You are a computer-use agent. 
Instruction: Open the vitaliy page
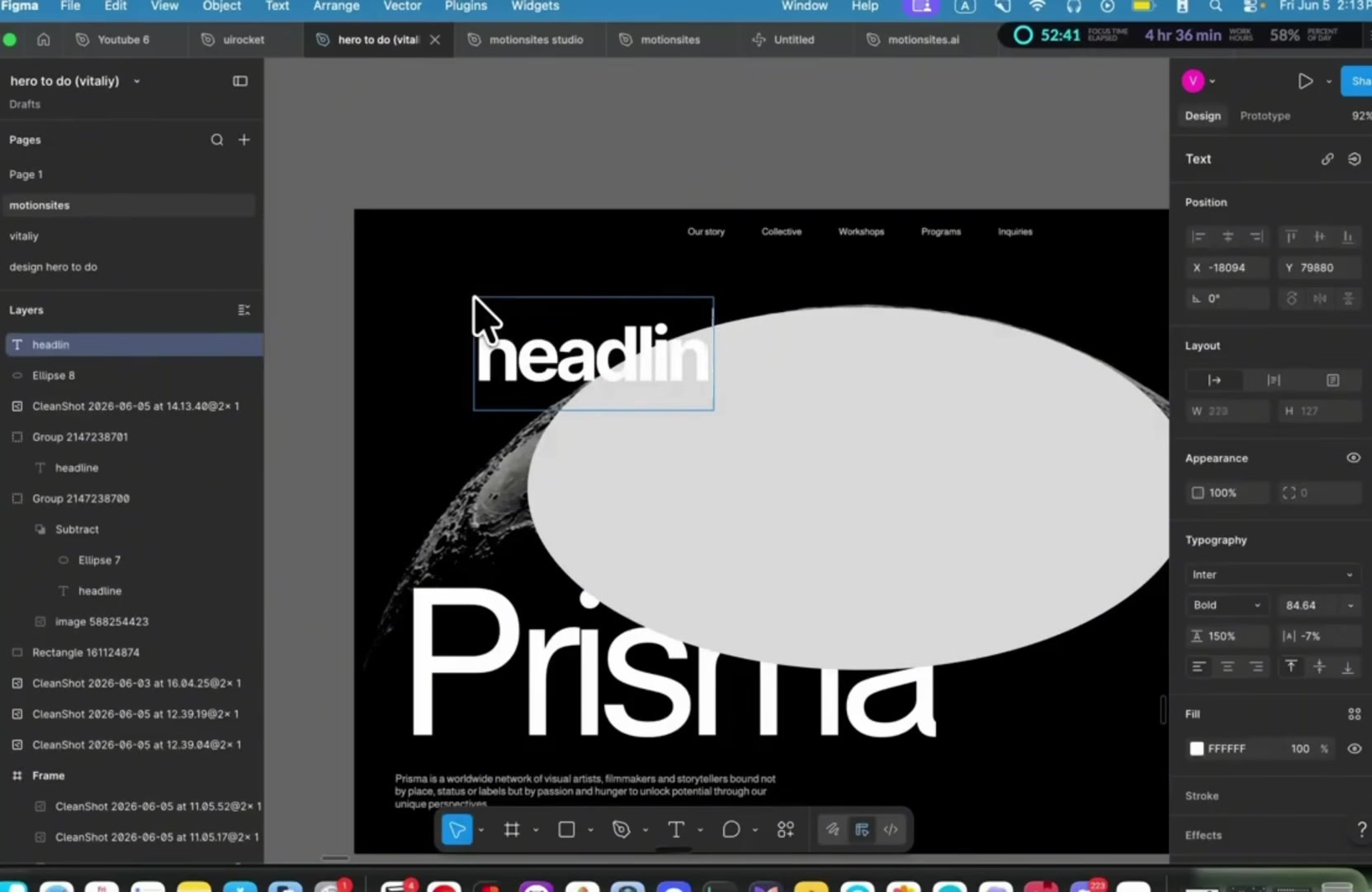click(24, 235)
